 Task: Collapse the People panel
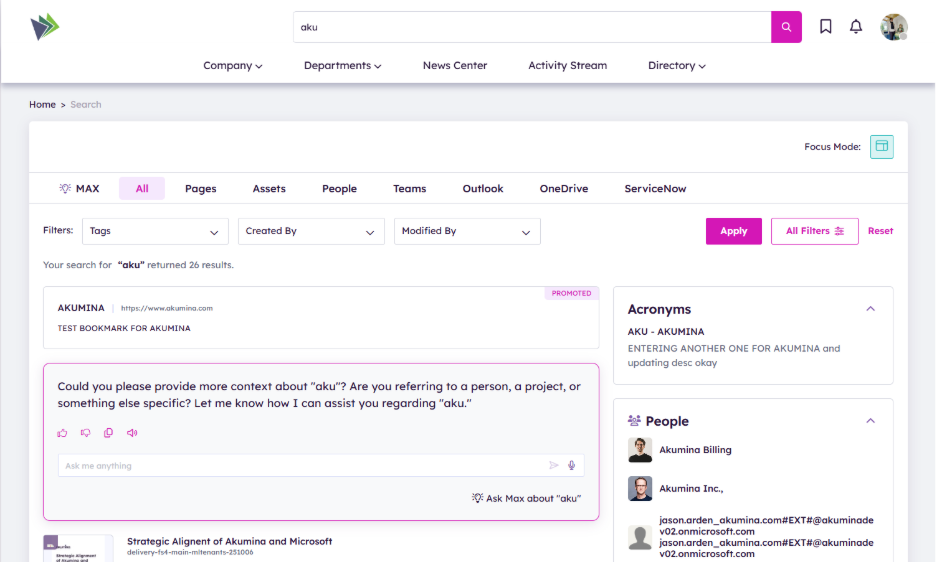click(870, 421)
